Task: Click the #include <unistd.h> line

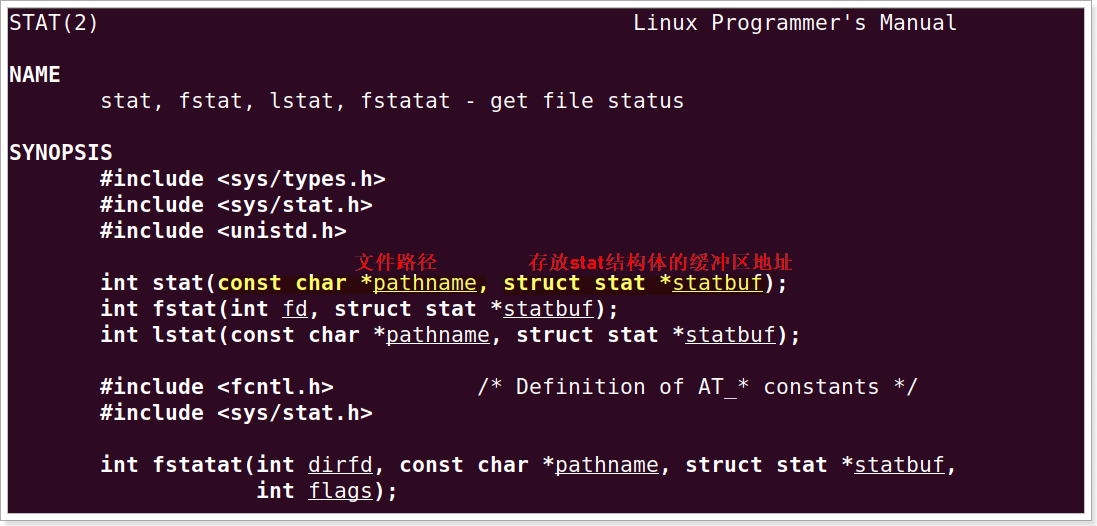Action: click(223, 231)
